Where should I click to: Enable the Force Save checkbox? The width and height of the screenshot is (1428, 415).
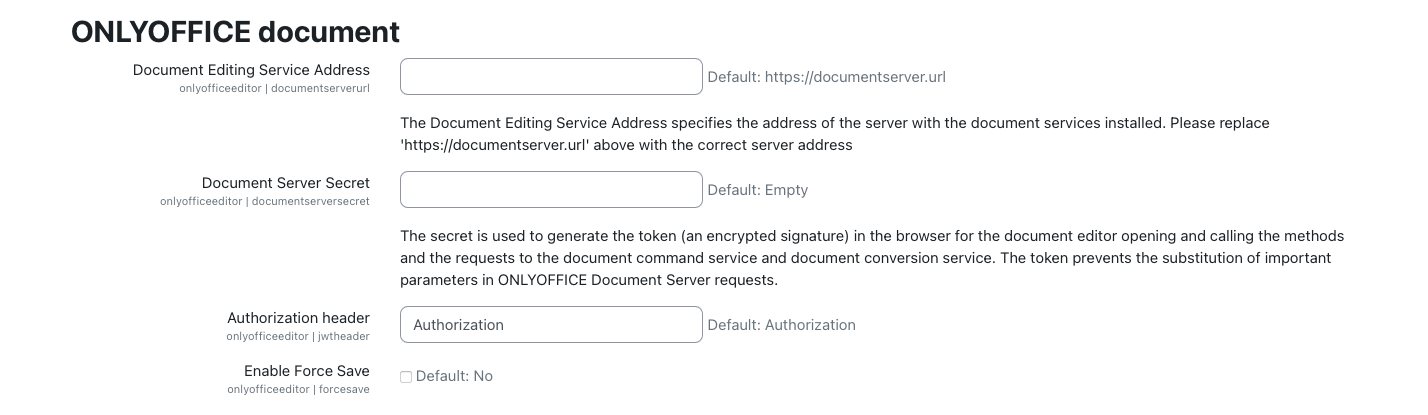click(406, 377)
